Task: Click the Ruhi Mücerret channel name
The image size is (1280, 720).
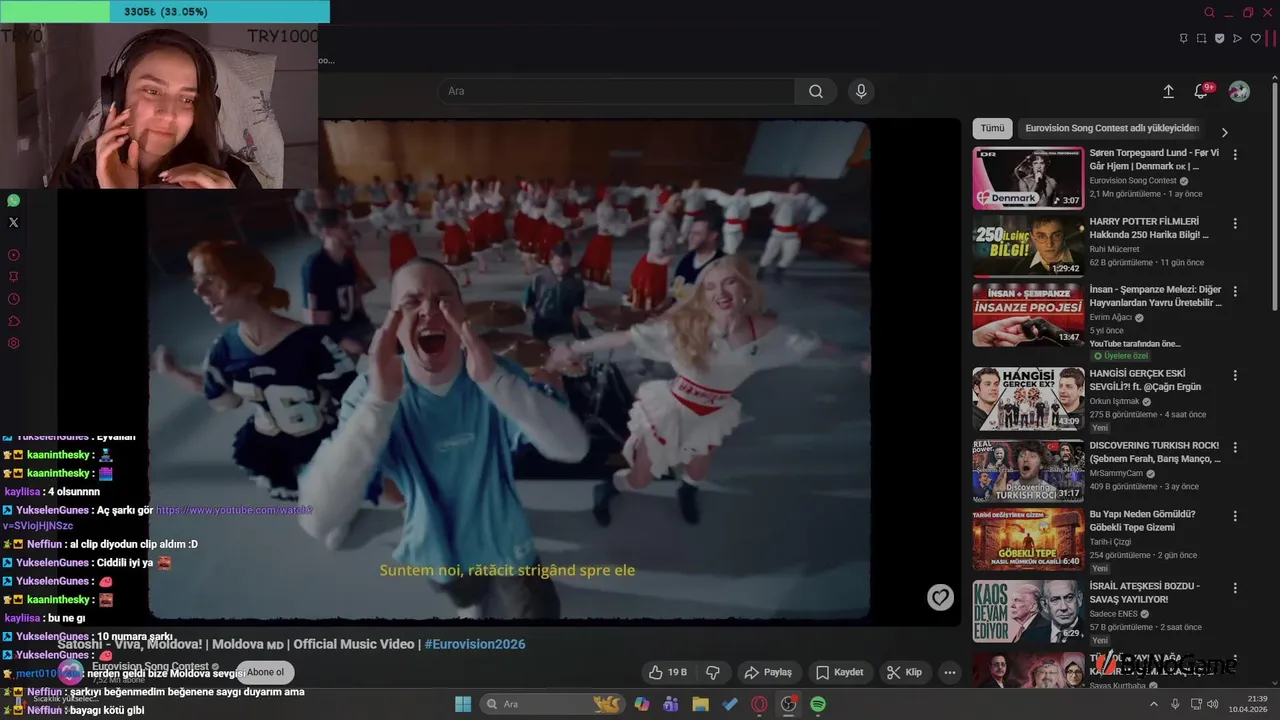Action: pos(1114,249)
